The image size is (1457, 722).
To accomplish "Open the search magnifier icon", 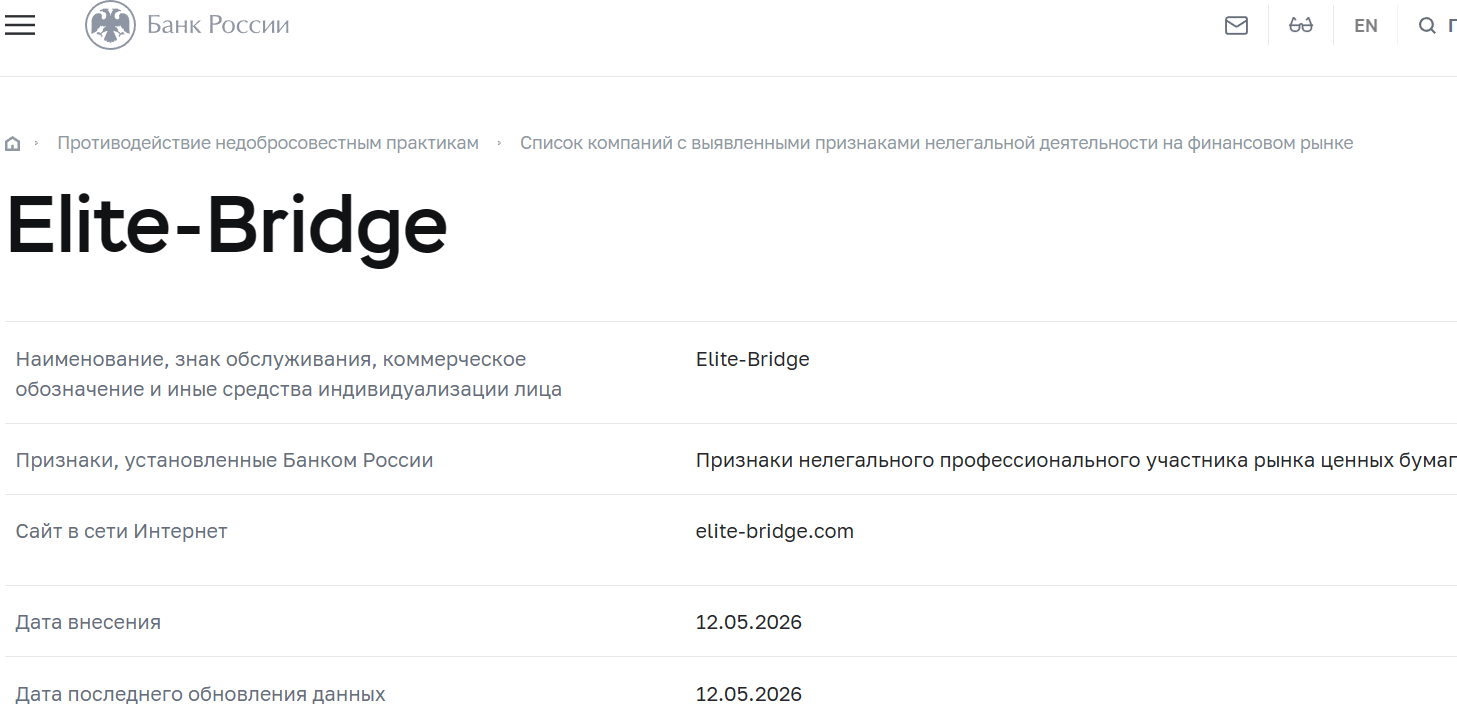I will click(x=1427, y=26).
